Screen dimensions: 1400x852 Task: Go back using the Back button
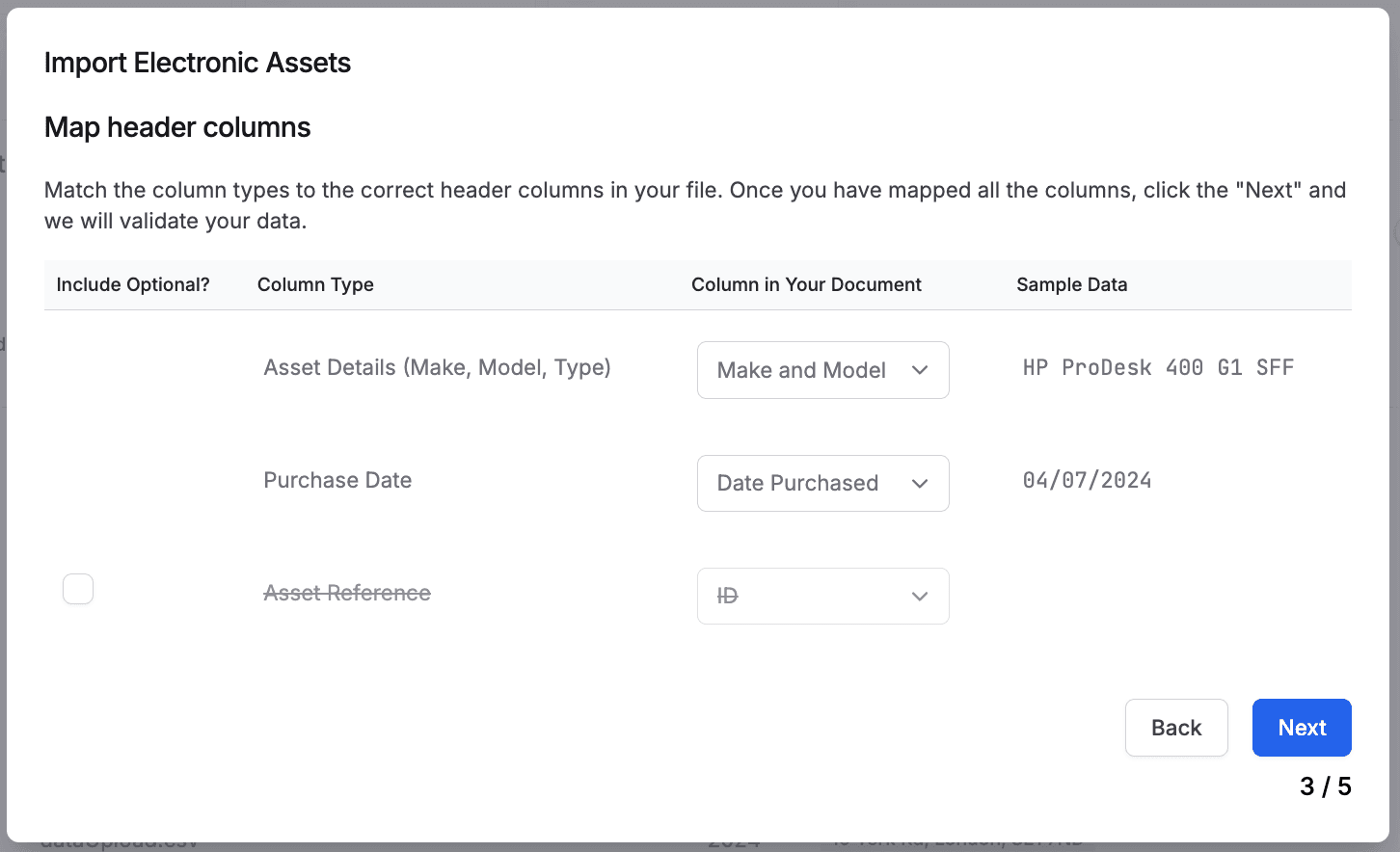tap(1176, 728)
